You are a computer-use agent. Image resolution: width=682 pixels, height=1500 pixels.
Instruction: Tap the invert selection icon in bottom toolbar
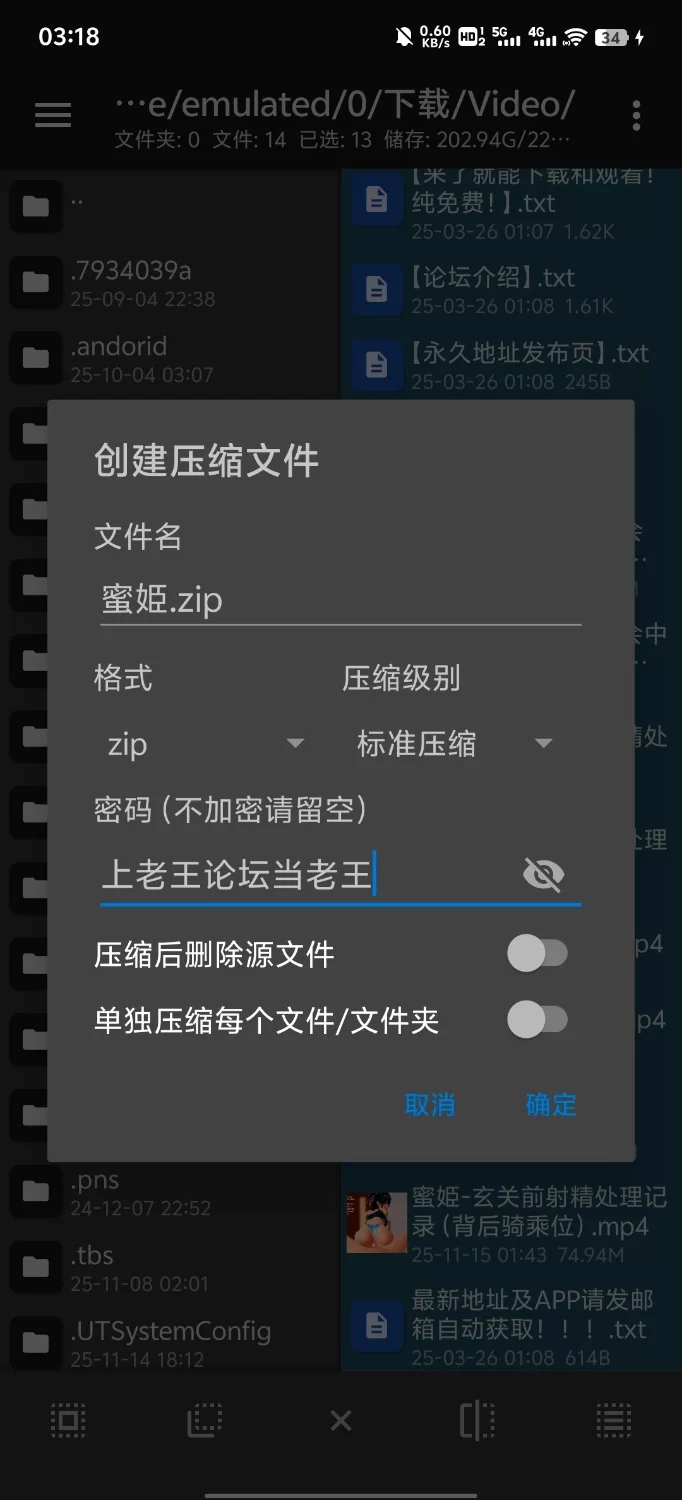pyautogui.click(x=204, y=1420)
